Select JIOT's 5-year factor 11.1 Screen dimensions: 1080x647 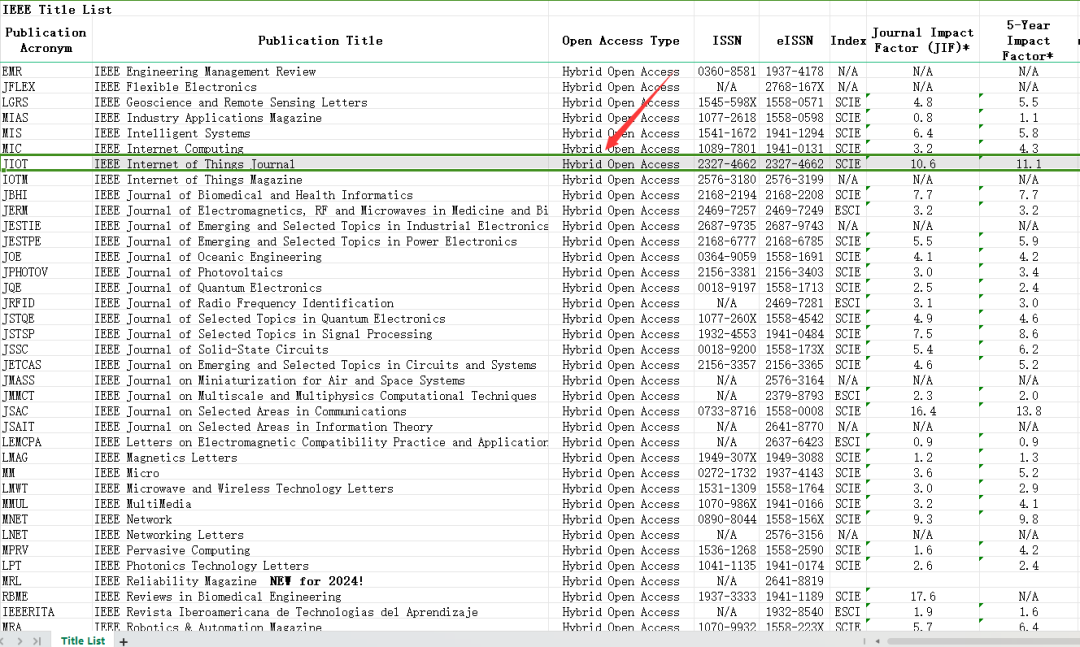[1028, 164]
